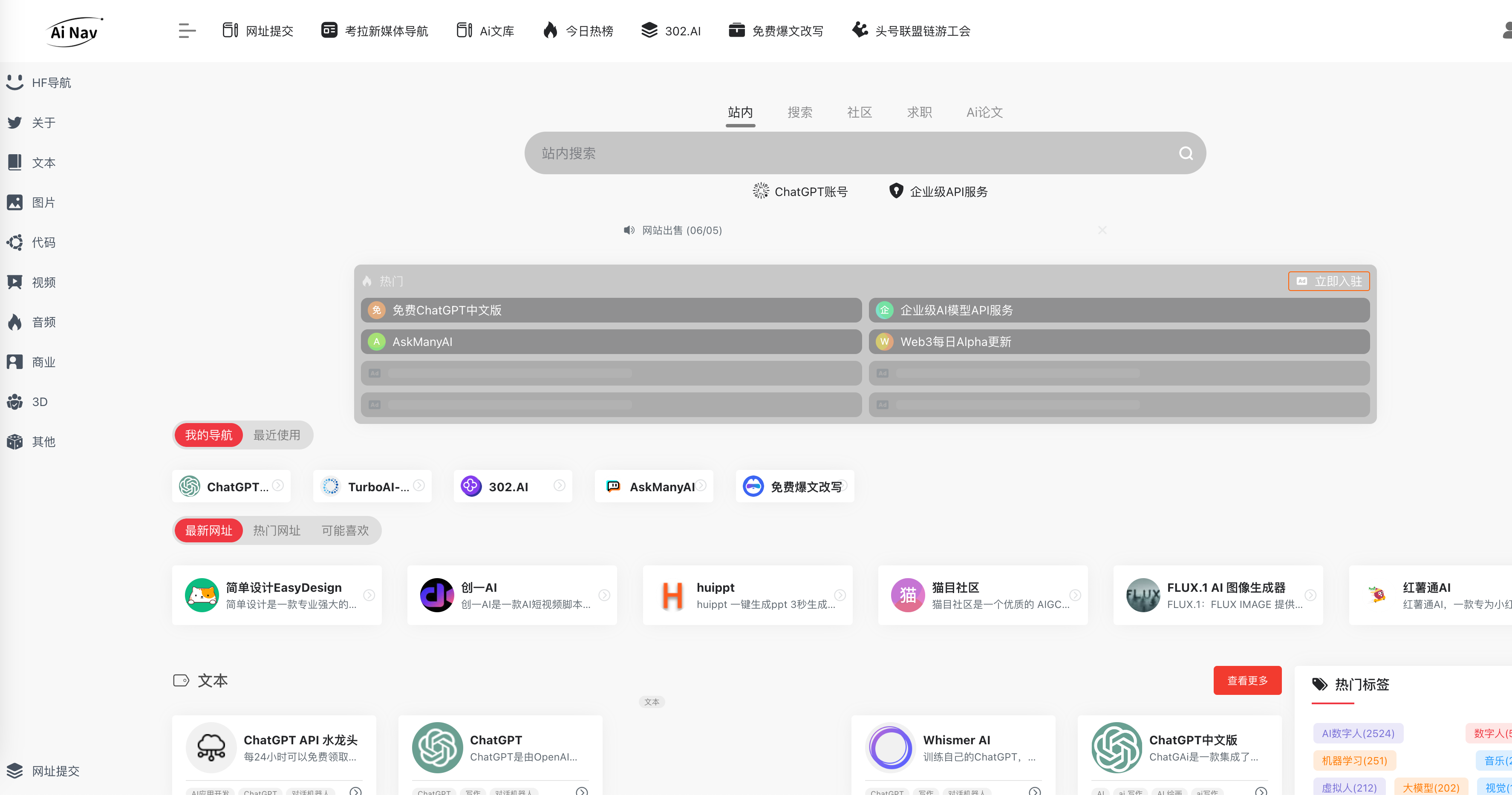Open arrow on huippt card
This screenshot has width=1512, height=795.
point(840,595)
